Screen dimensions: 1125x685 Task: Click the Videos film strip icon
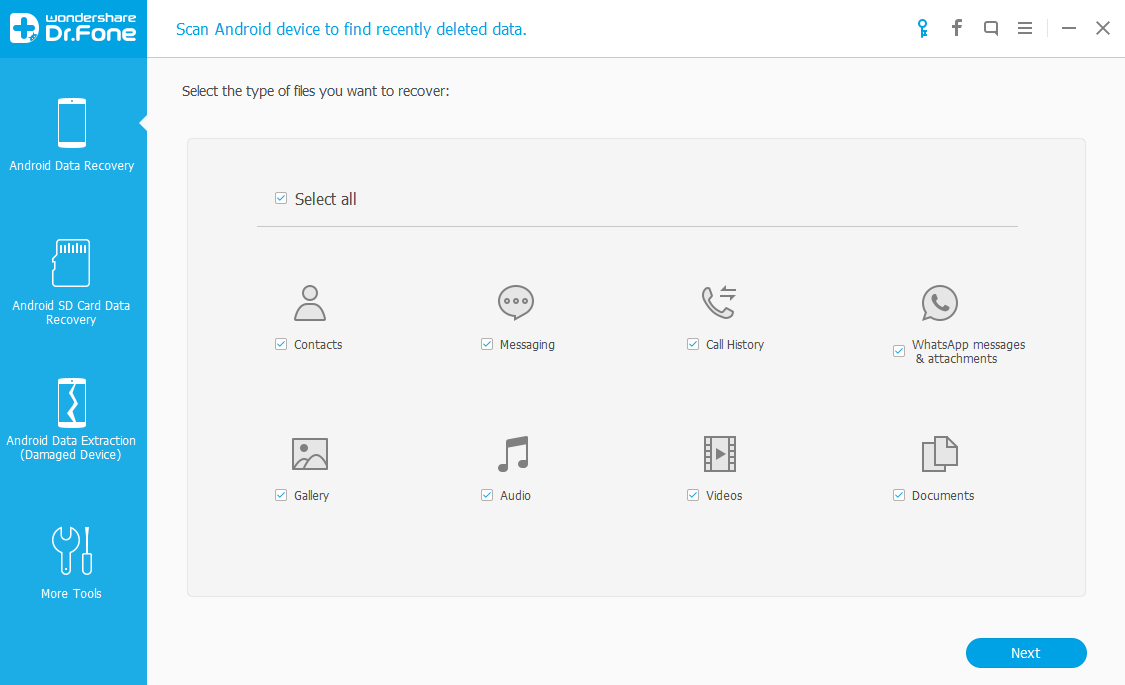[720, 454]
